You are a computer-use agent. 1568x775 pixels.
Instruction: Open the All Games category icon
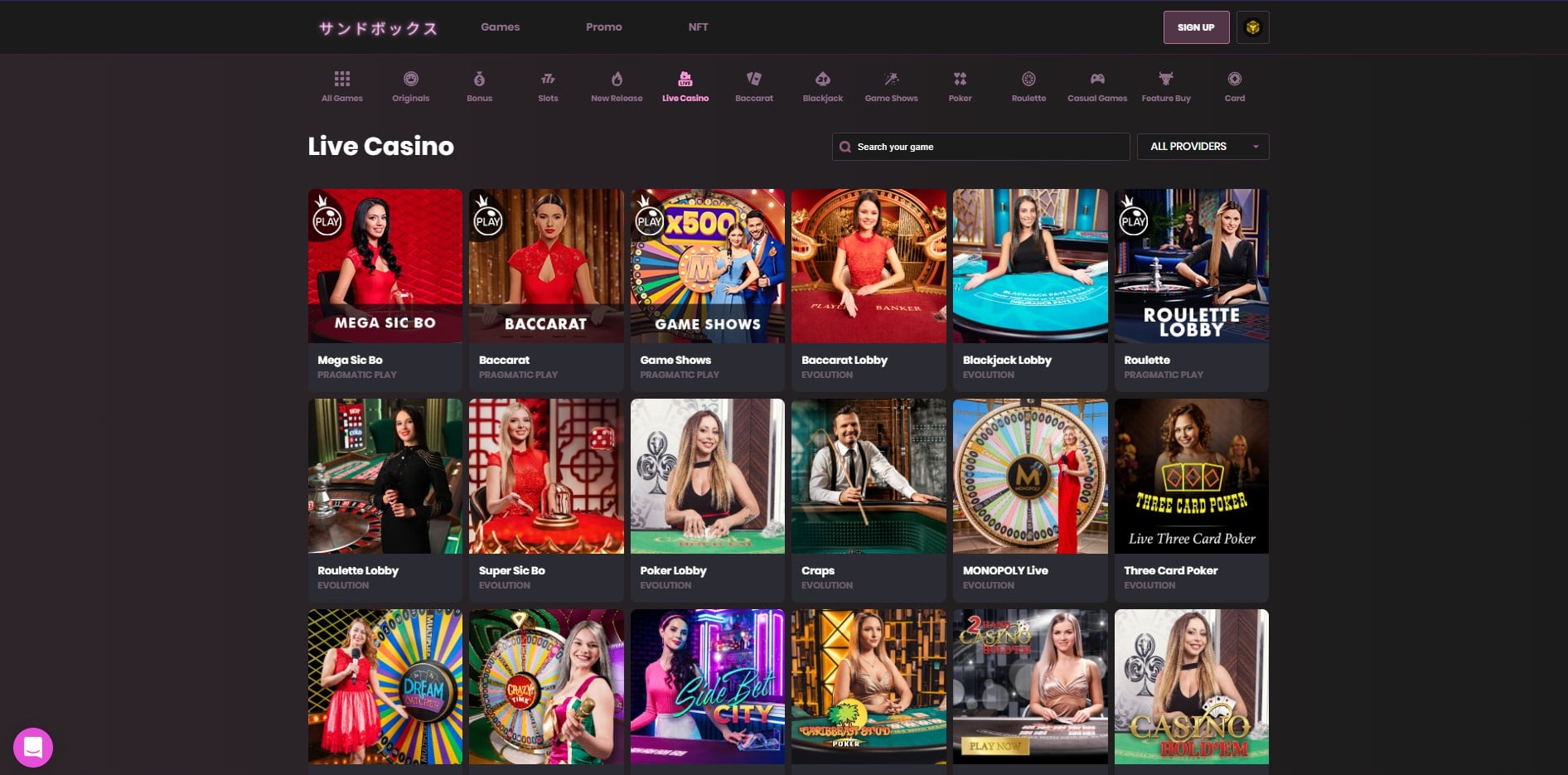342,79
